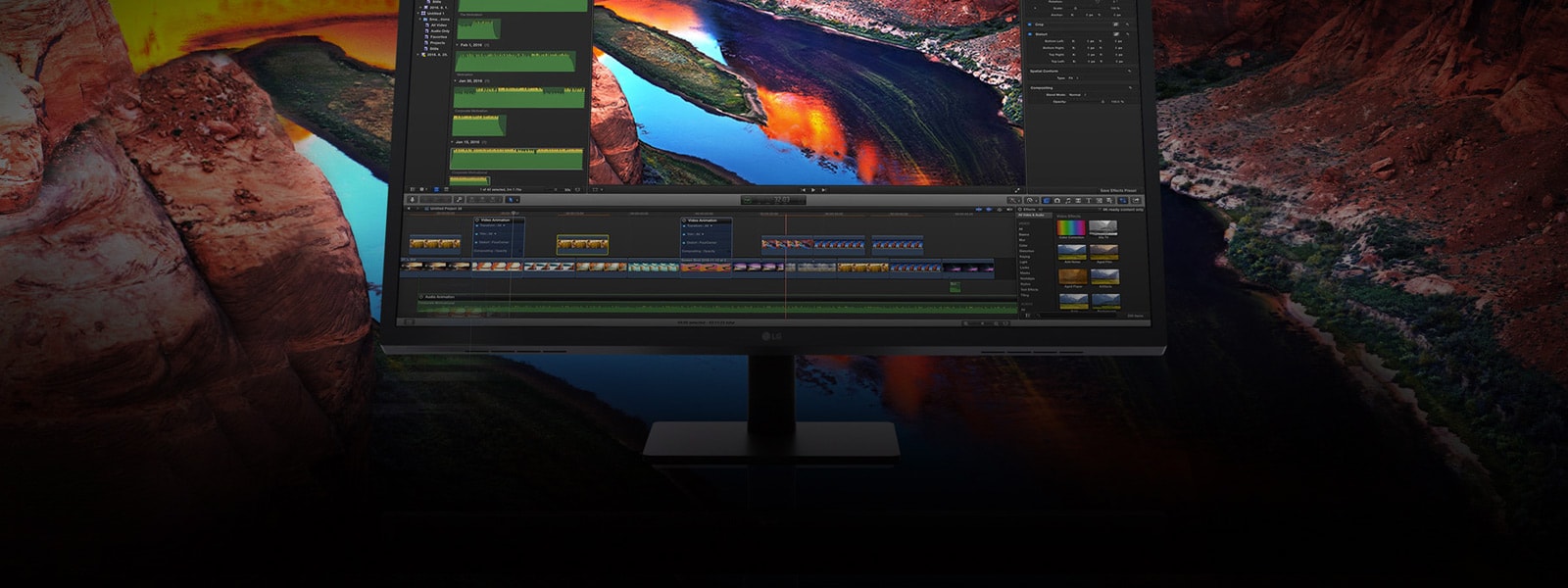Switch browser to filmstrip view icon
Image resolution: width=1568 pixels, height=588 pixels.
click(x=436, y=189)
